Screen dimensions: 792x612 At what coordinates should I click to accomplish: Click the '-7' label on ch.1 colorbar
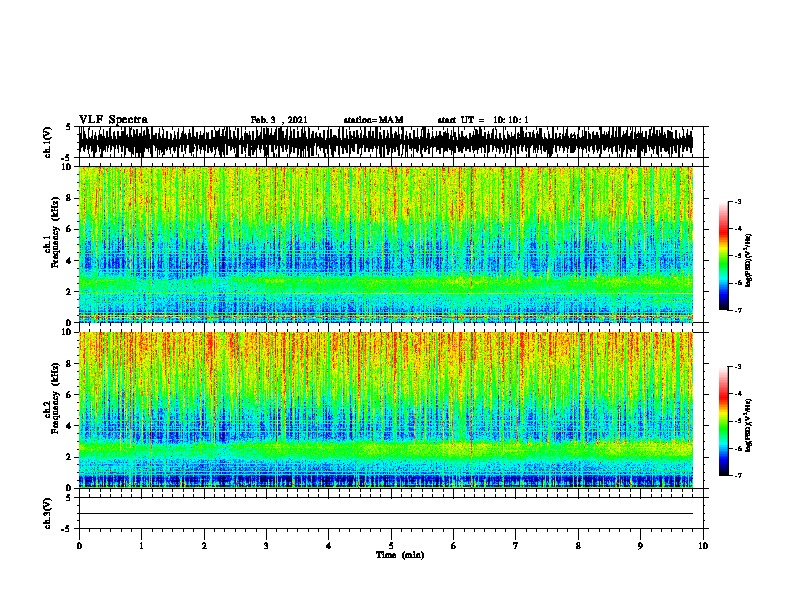coord(737,310)
